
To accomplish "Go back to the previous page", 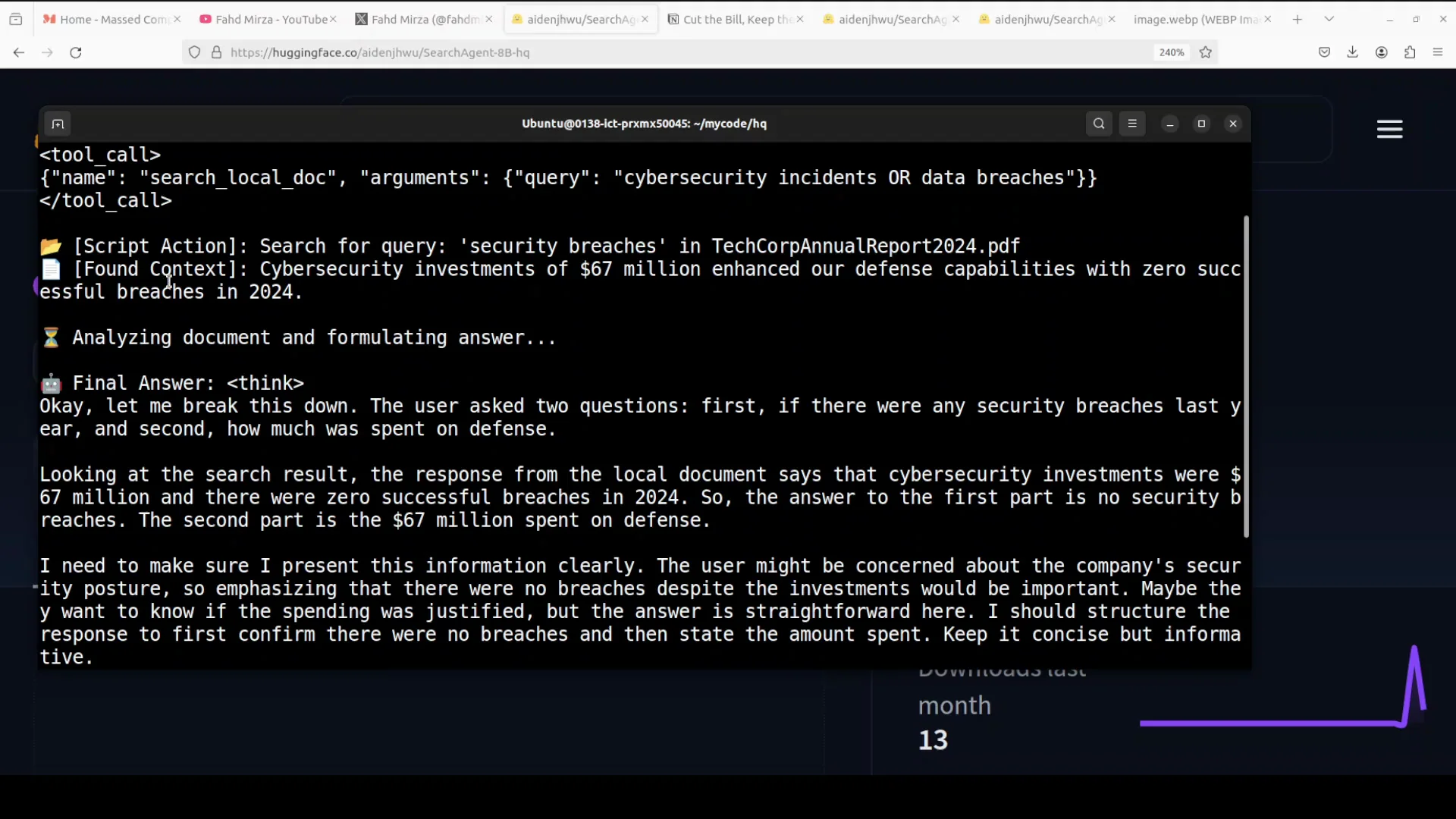I will (19, 52).
